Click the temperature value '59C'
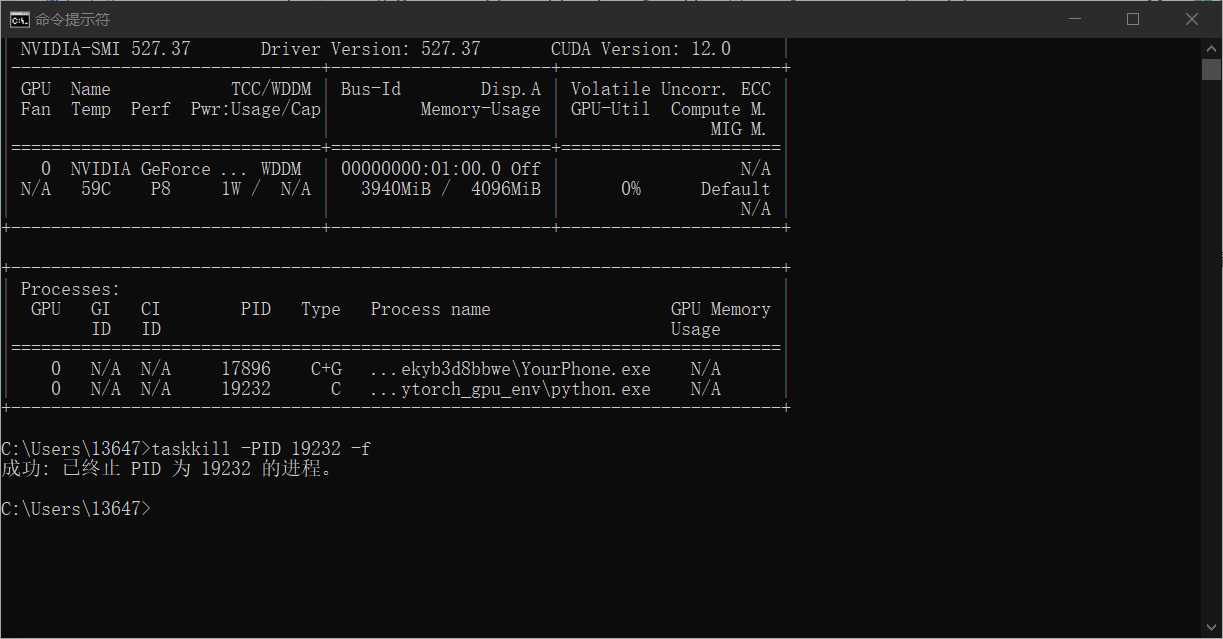Image resolution: width=1223 pixels, height=639 pixels. (96, 189)
